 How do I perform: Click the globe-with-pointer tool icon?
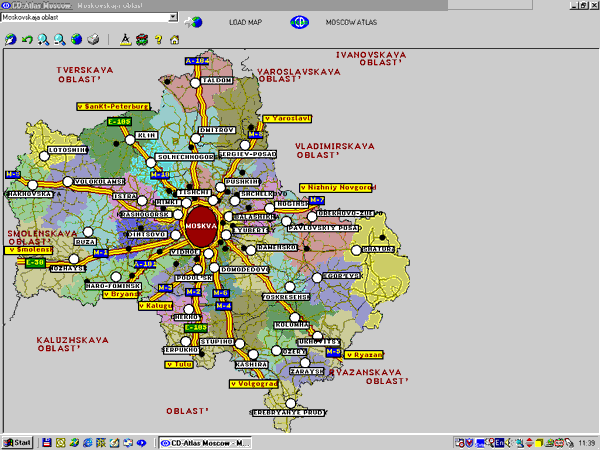[10, 39]
